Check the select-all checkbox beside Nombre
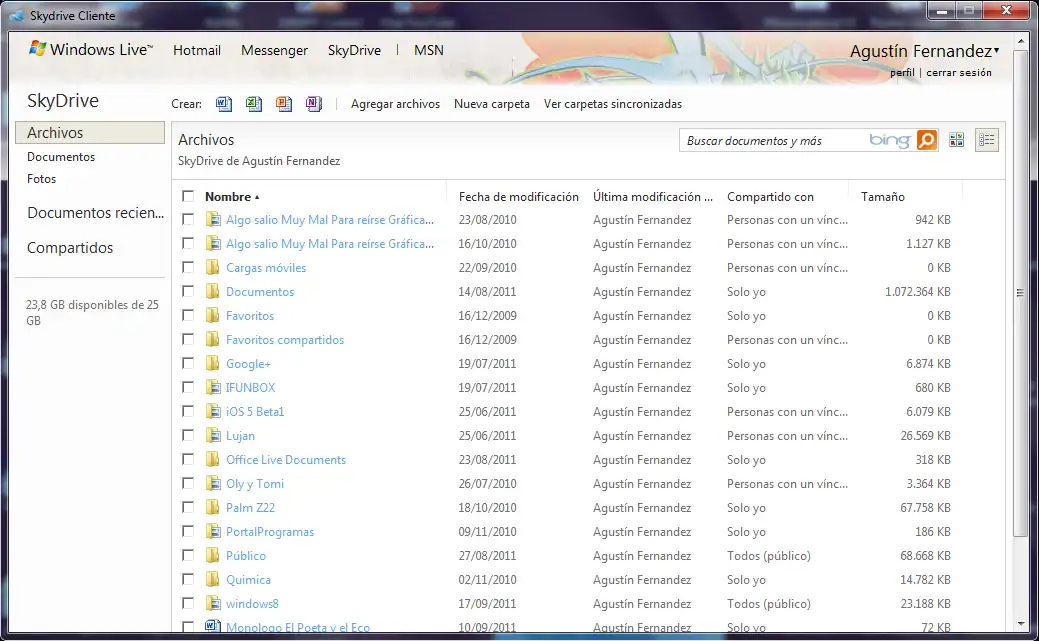The image size is (1039, 641). [x=188, y=196]
